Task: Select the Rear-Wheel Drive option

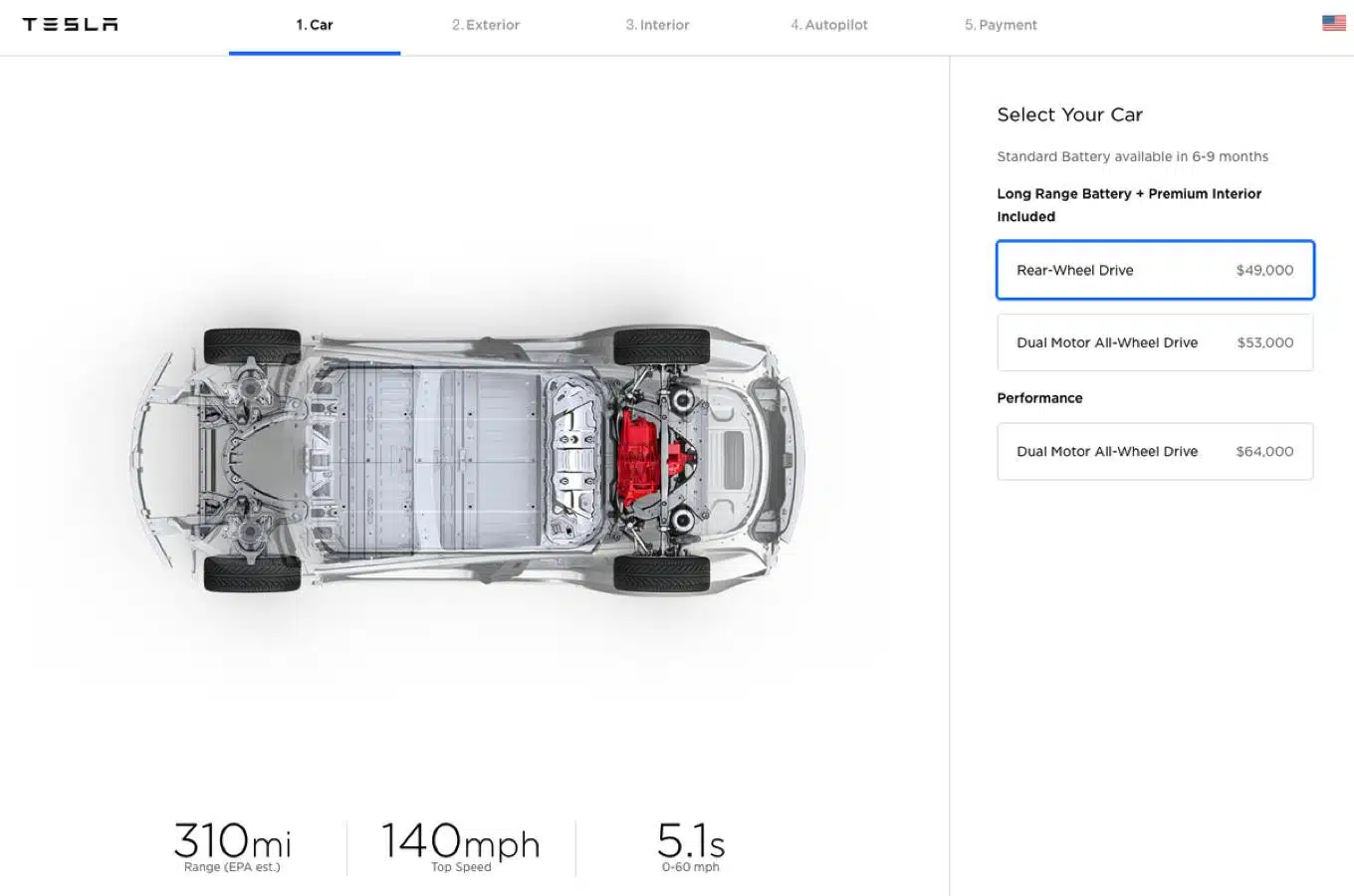Action: [x=1155, y=270]
